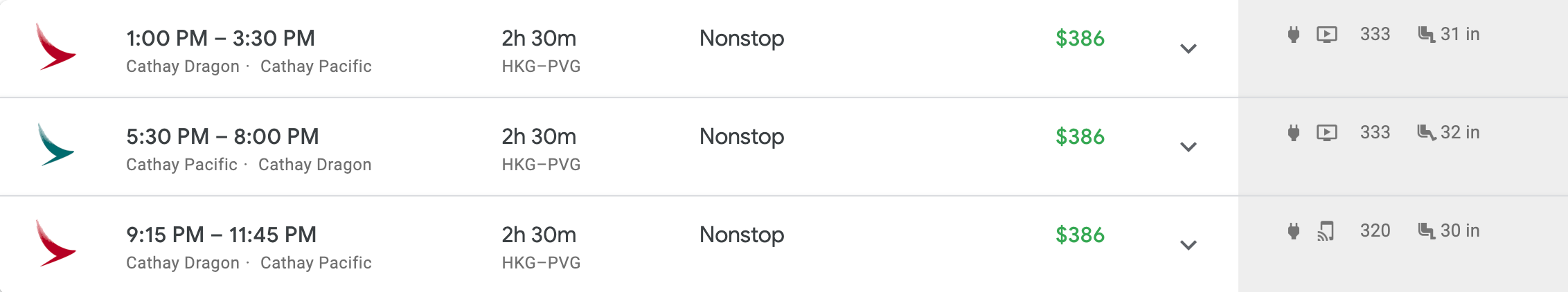Expand details of 5:30 PM flight
The image size is (1568, 292).
[1188, 147]
